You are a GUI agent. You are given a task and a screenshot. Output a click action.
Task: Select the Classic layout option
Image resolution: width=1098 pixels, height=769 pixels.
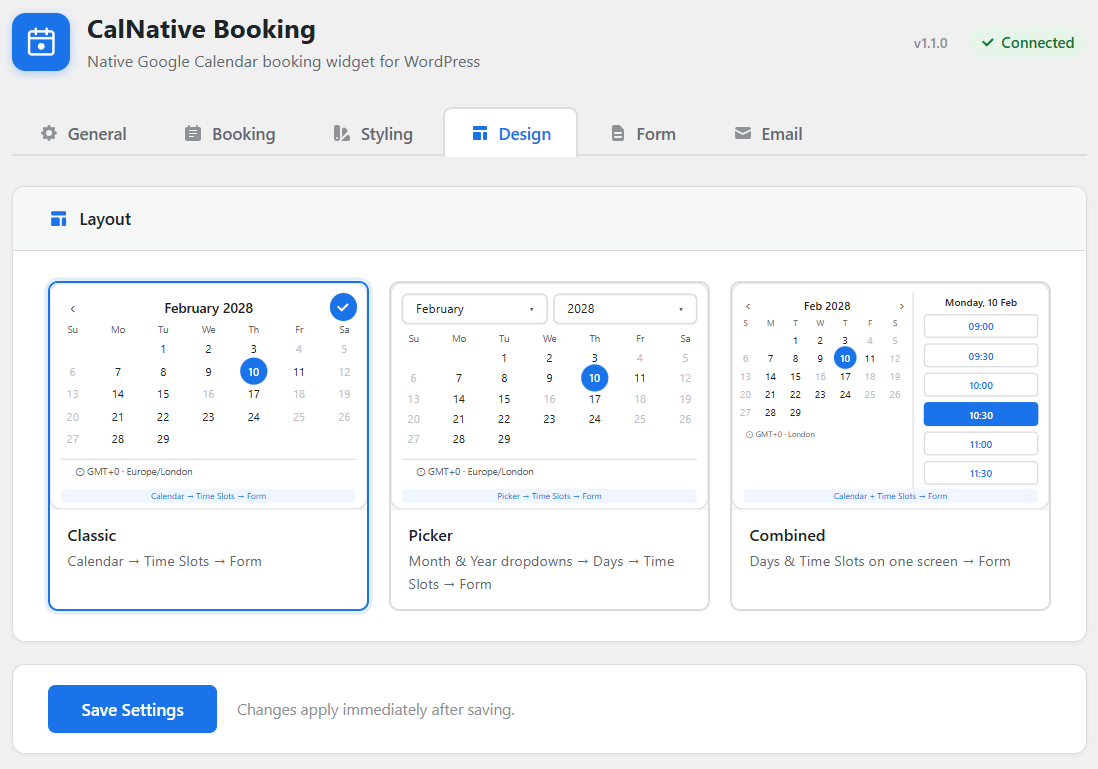(x=208, y=446)
